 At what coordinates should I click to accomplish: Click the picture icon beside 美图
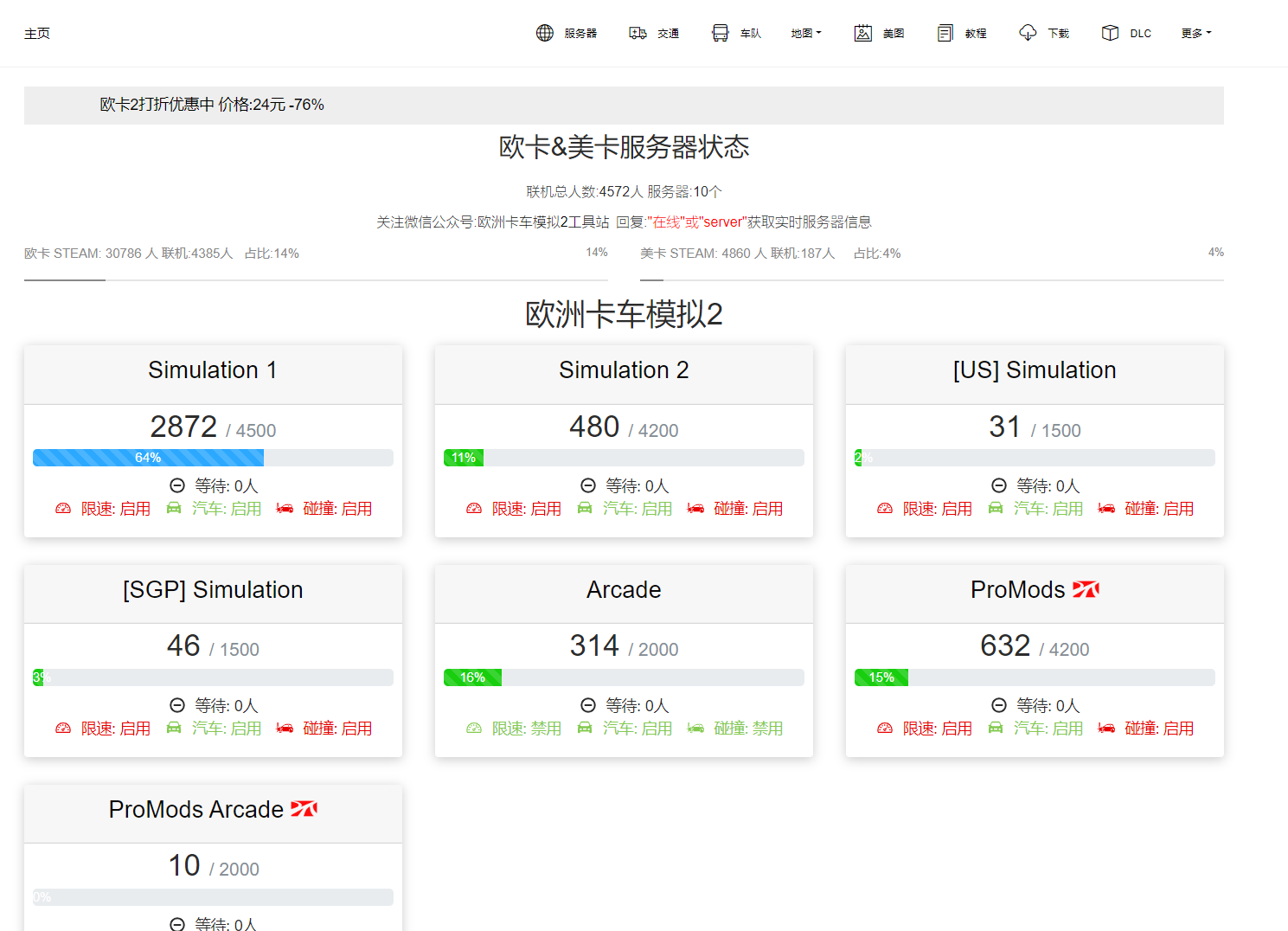point(862,33)
